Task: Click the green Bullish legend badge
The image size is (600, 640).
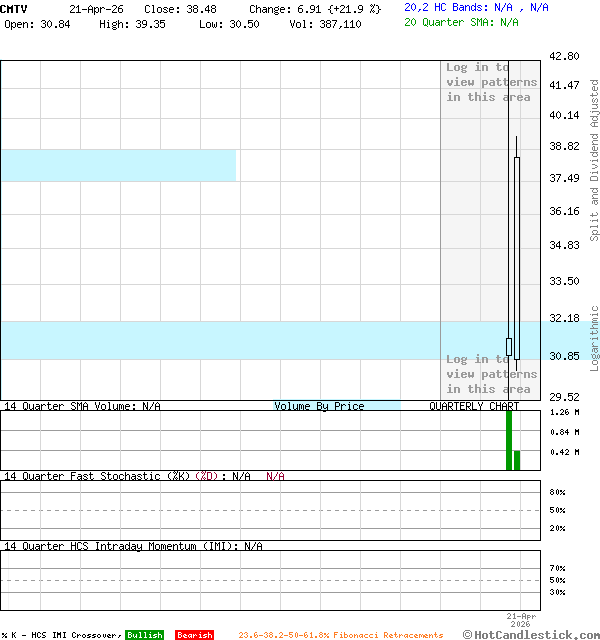Action: pos(144,635)
